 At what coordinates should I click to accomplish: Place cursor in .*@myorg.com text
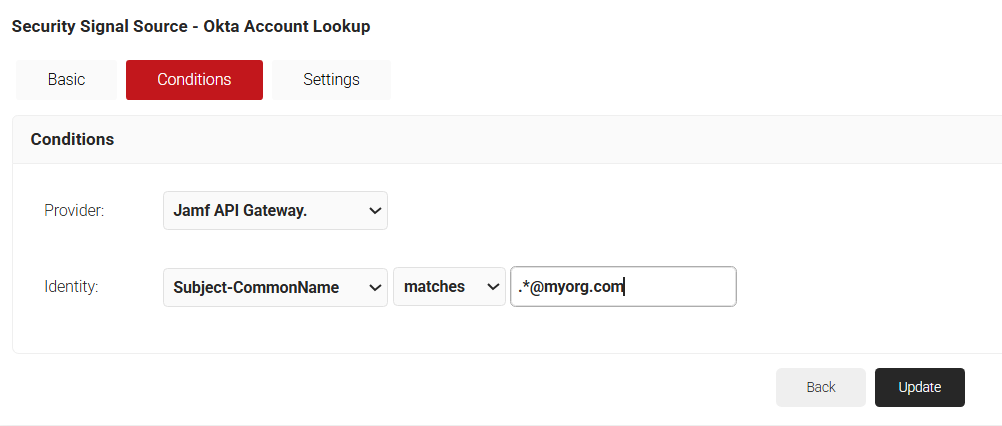click(571, 287)
